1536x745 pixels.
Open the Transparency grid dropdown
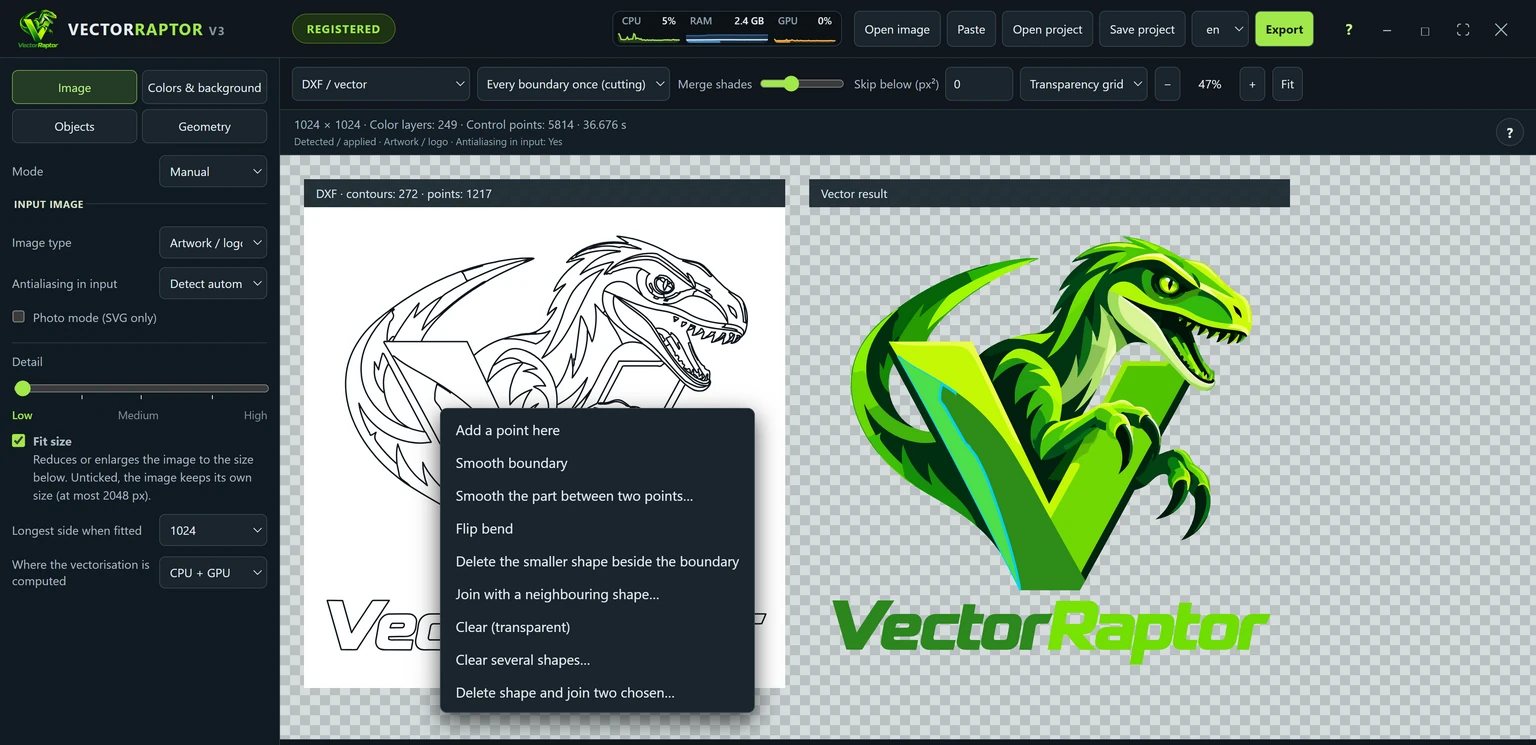(x=1083, y=85)
